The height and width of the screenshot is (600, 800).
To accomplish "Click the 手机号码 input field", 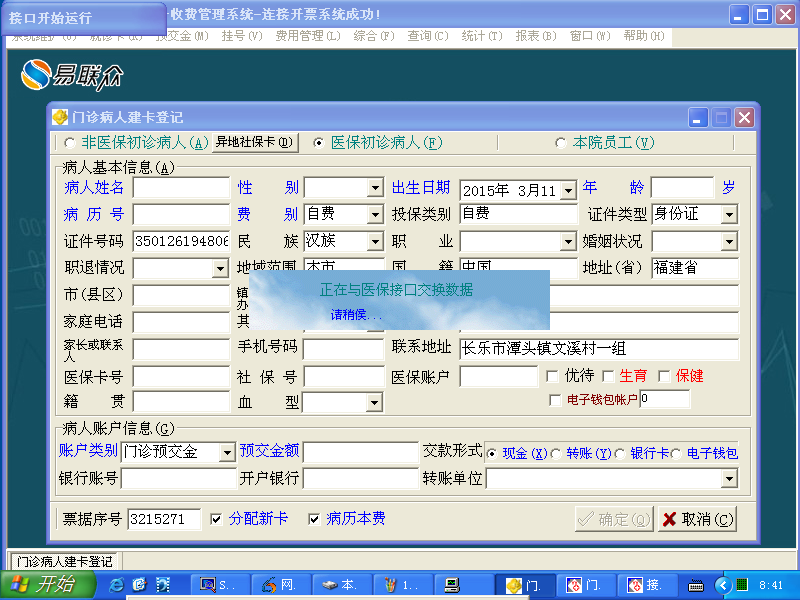I will [x=343, y=349].
